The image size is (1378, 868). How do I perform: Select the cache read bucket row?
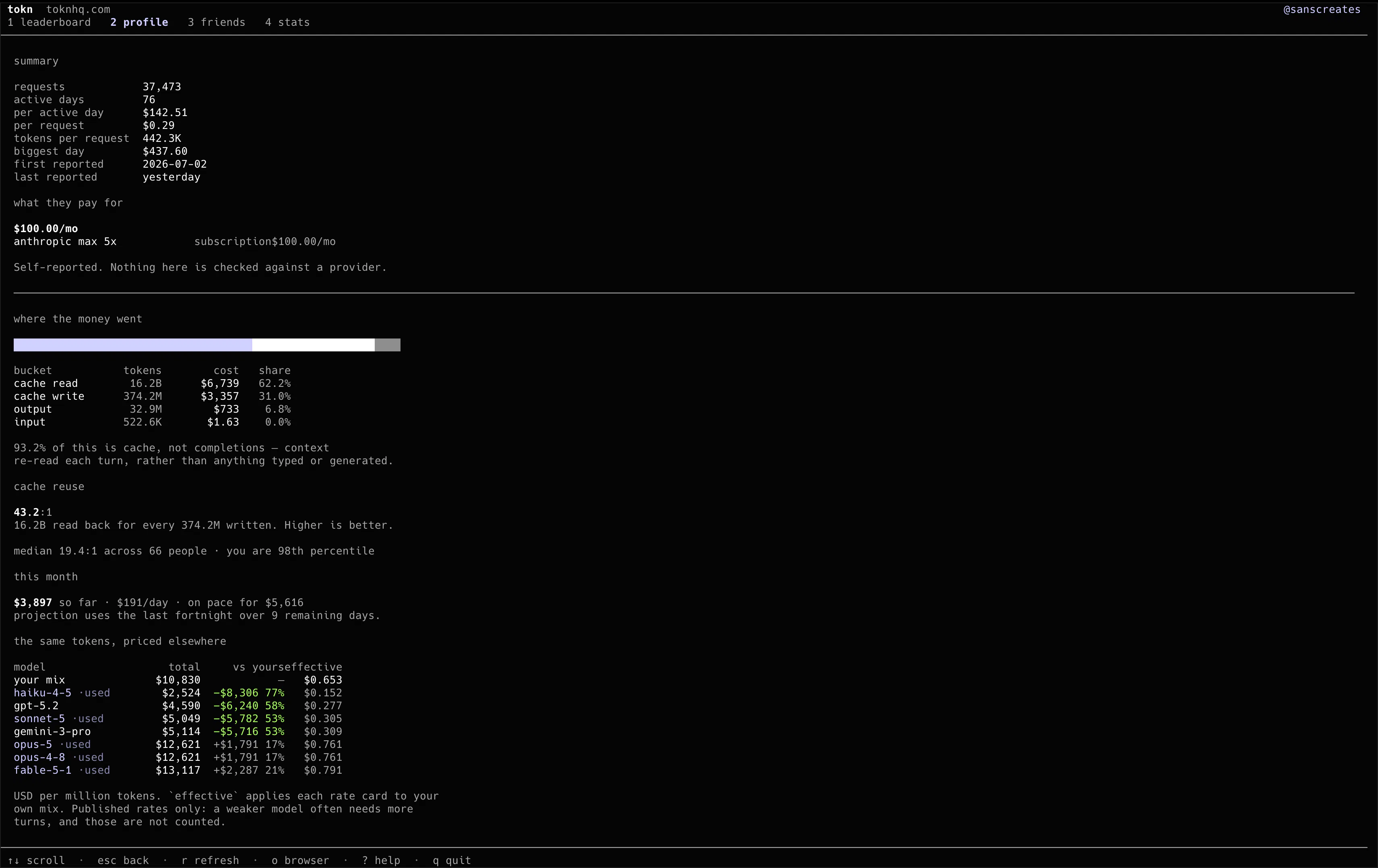pos(152,383)
